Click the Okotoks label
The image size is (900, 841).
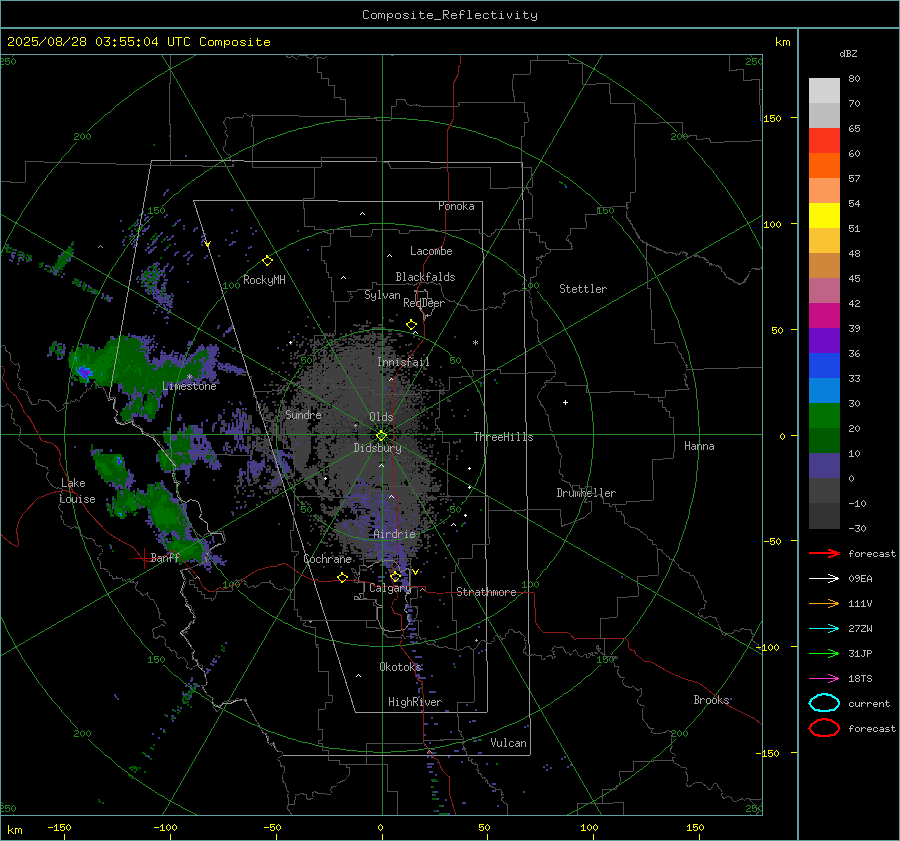(x=401, y=666)
